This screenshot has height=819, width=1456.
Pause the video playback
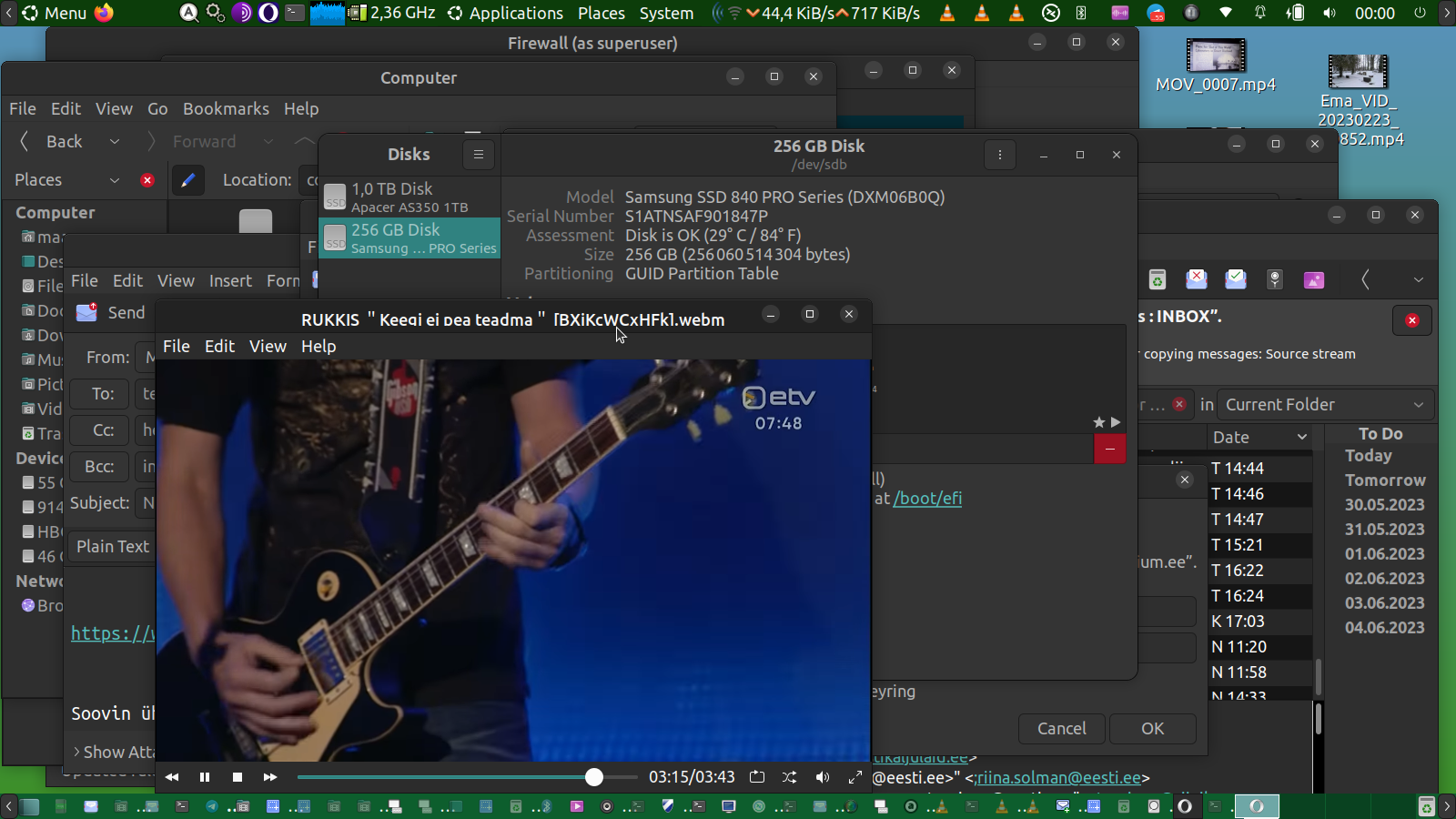[x=205, y=777]
